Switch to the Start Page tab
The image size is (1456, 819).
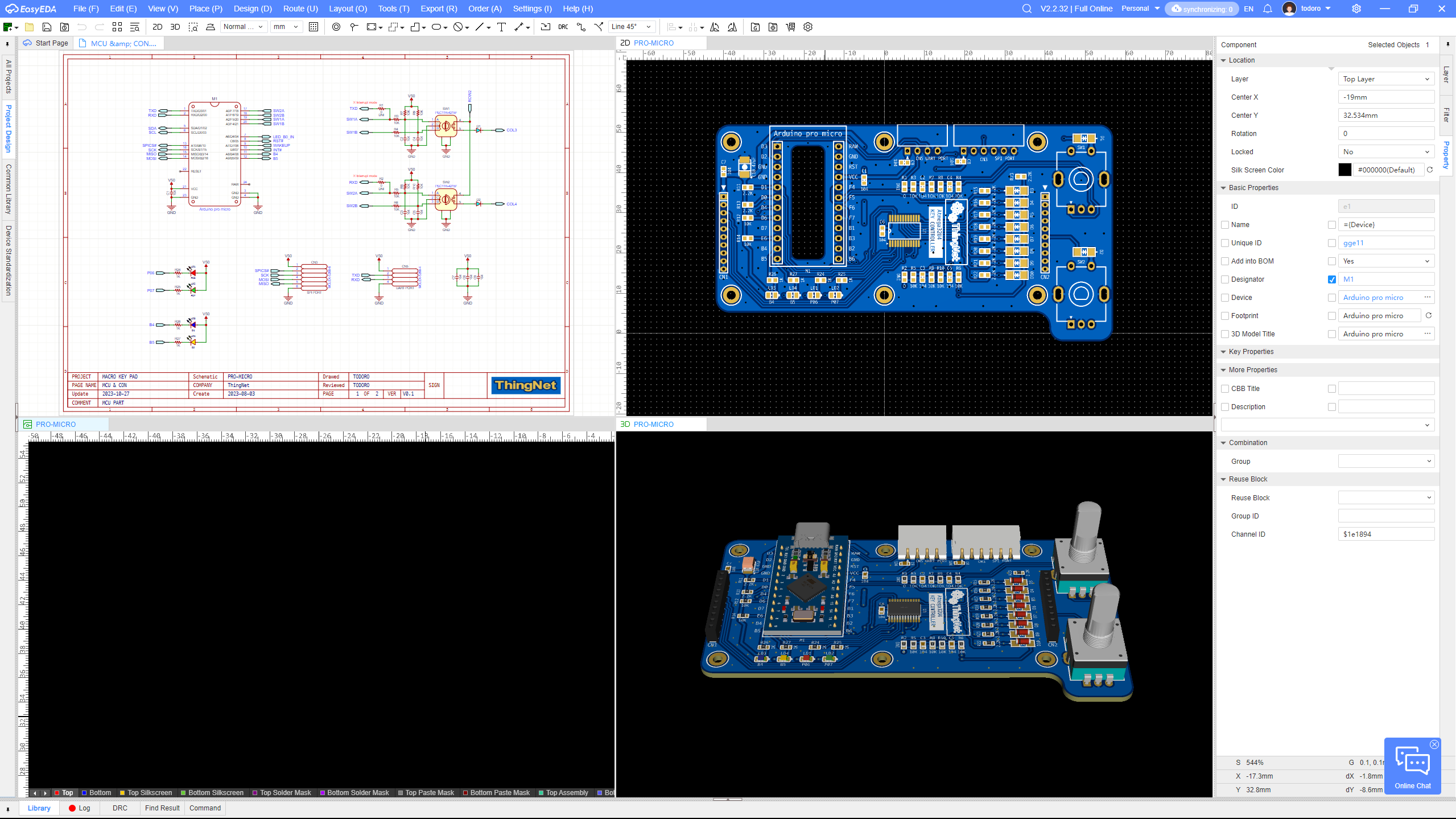[46, 43]
